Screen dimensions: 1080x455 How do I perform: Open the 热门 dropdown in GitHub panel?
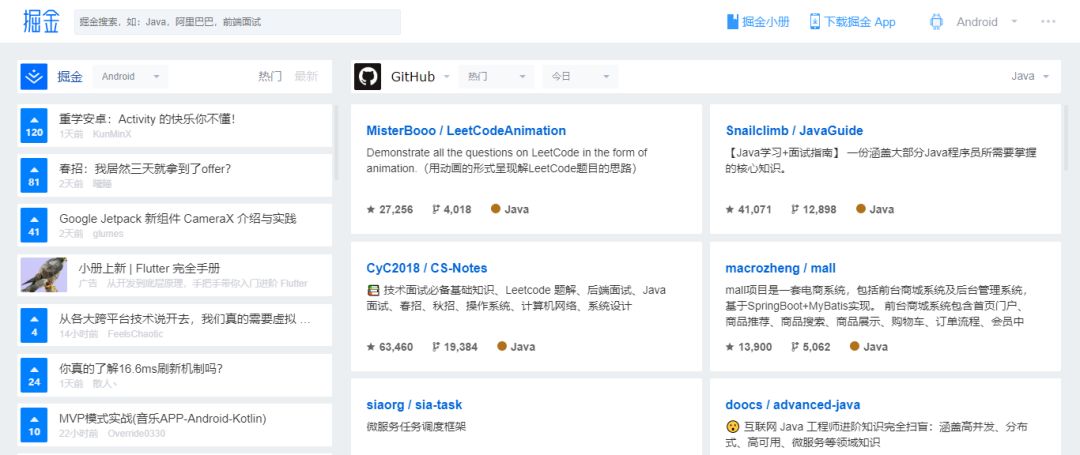(496, 76)
